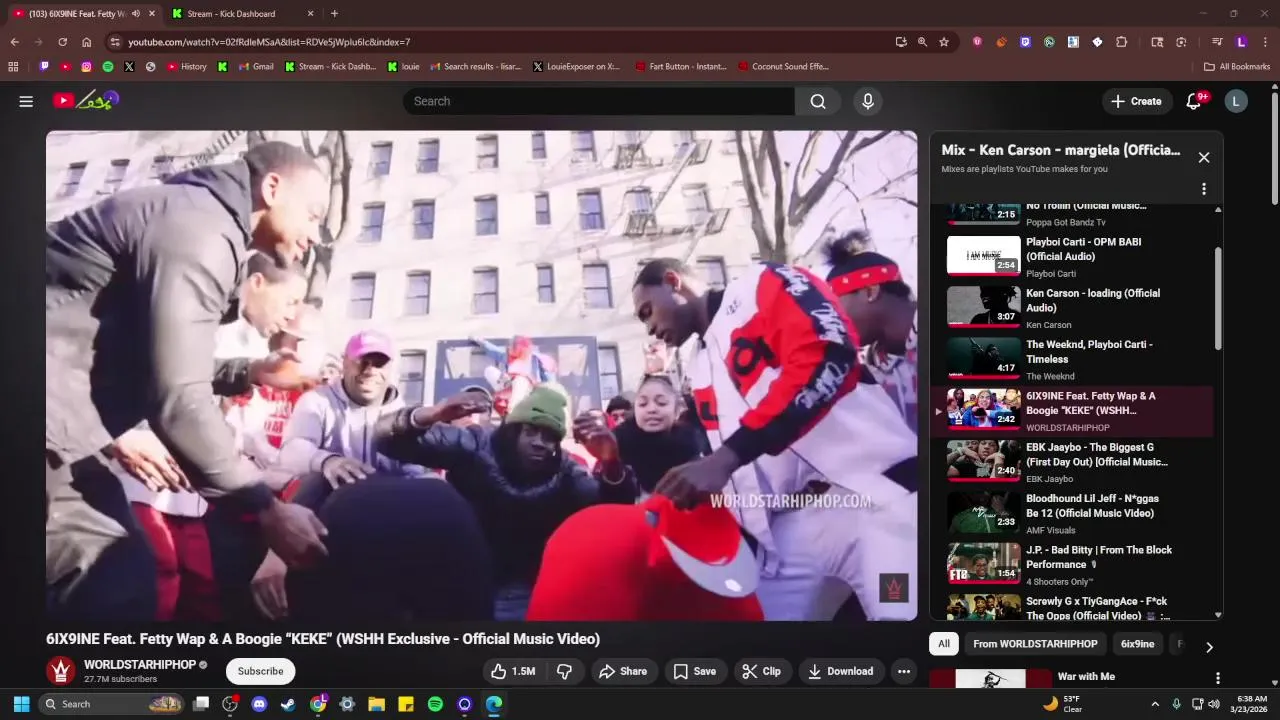Start voice search with microphone icon
Image resolution: width=1280 pixels, height=720 pixels.
[868, 101]
